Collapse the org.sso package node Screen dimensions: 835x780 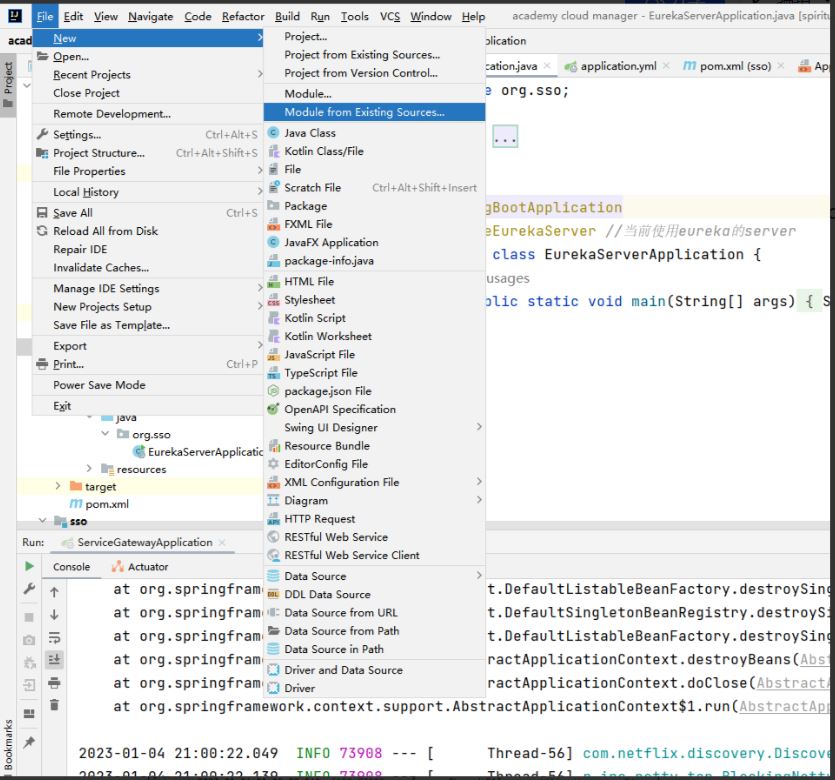coord(105,434)
